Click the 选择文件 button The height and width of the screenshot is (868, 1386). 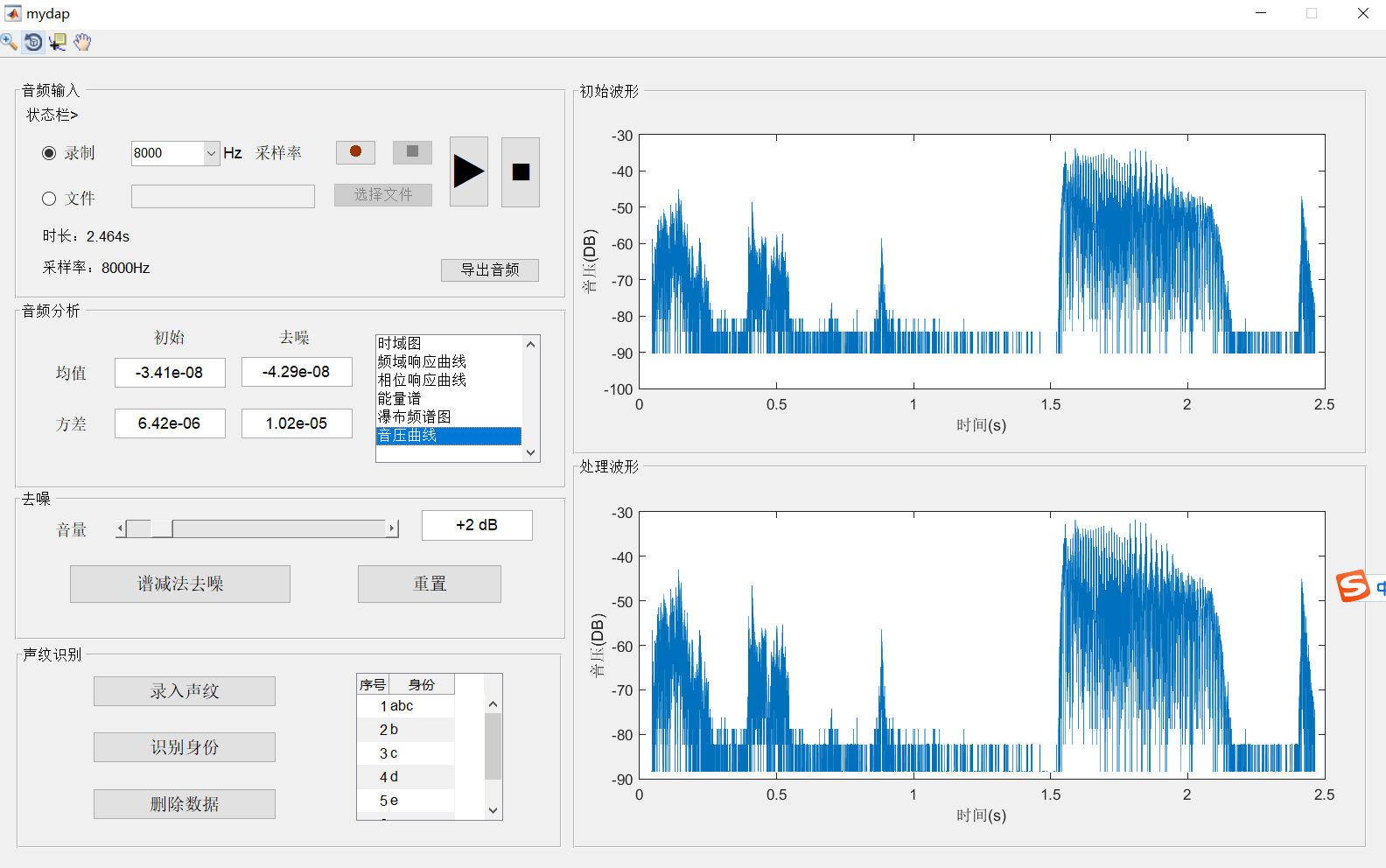click(x=383, y=195)
